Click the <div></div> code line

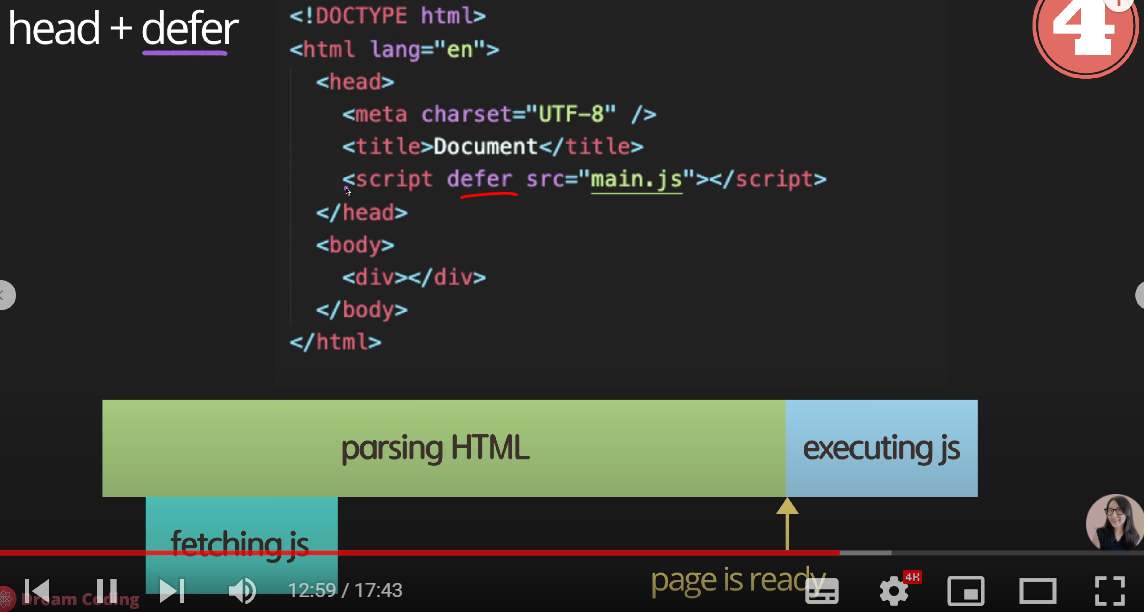click(414, 277)
